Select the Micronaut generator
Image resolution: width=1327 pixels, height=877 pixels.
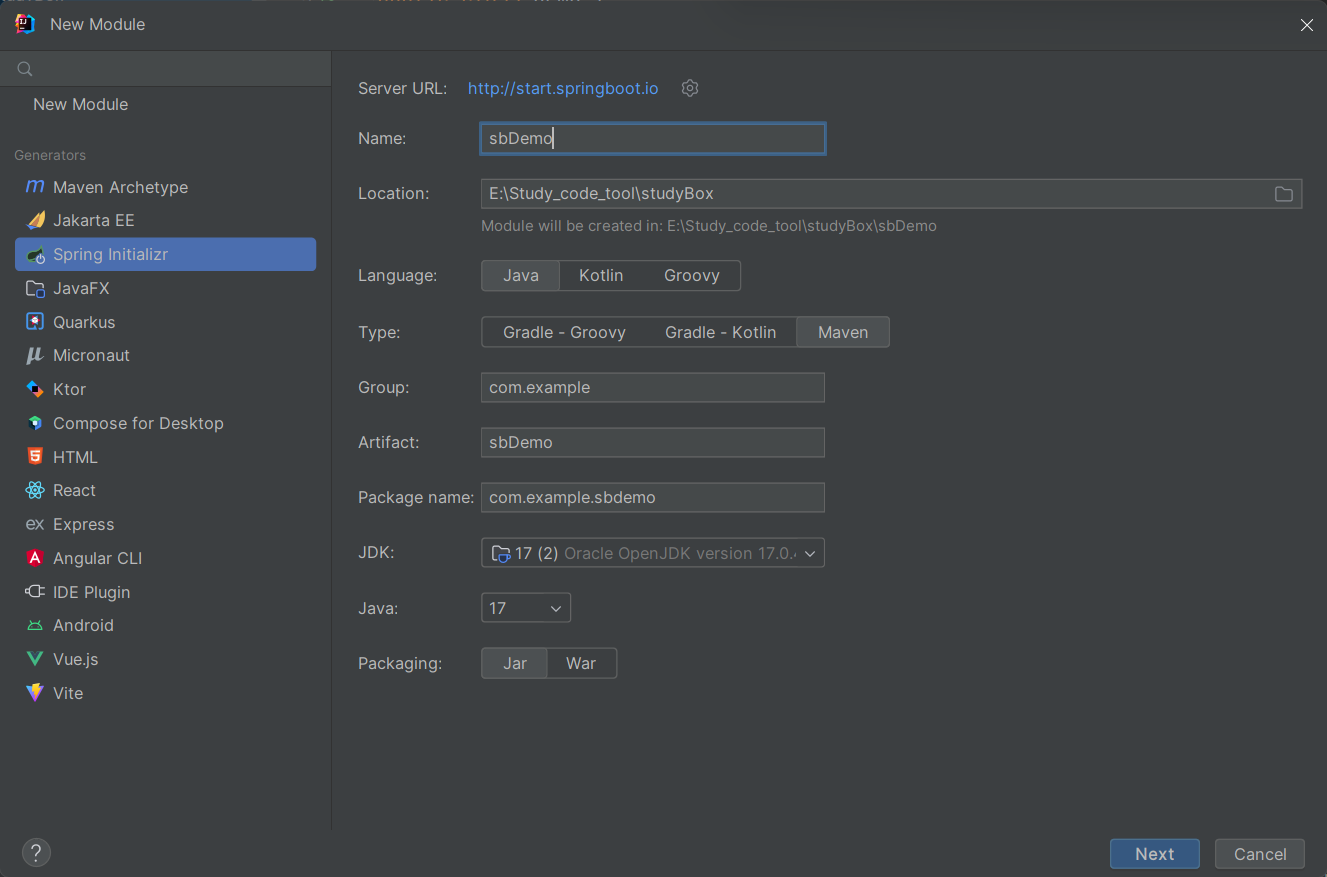pyautogui.click(x=165, y=355)
